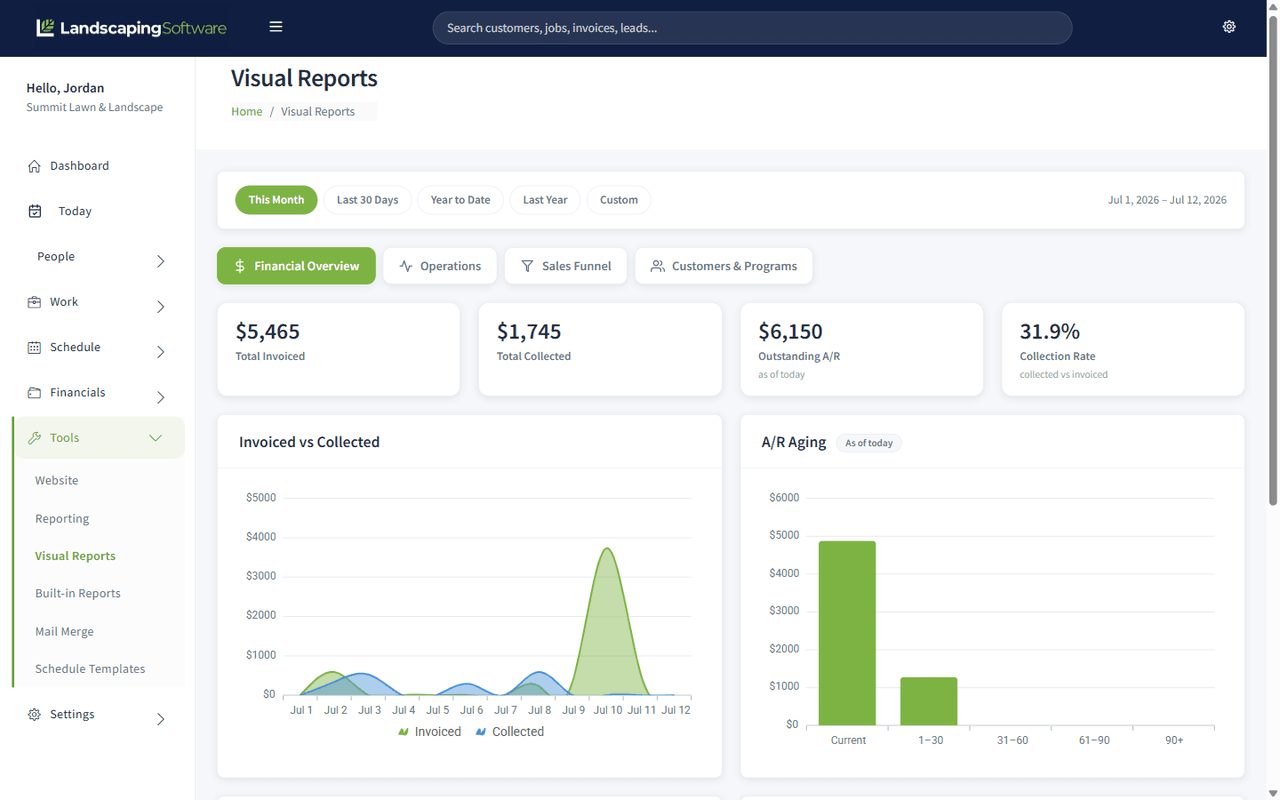Expand the Settings menu chevron

(161, 719)
